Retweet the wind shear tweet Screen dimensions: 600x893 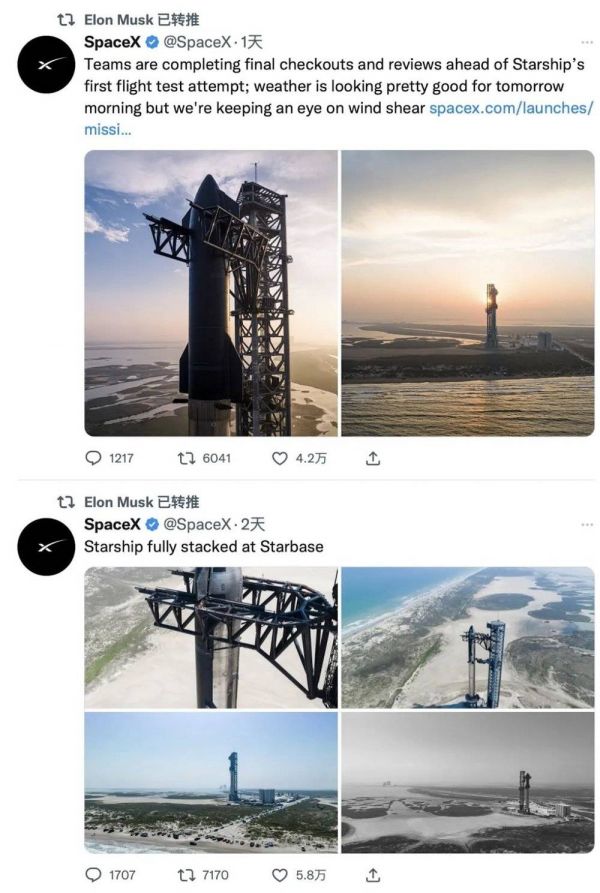coord(186,458)
